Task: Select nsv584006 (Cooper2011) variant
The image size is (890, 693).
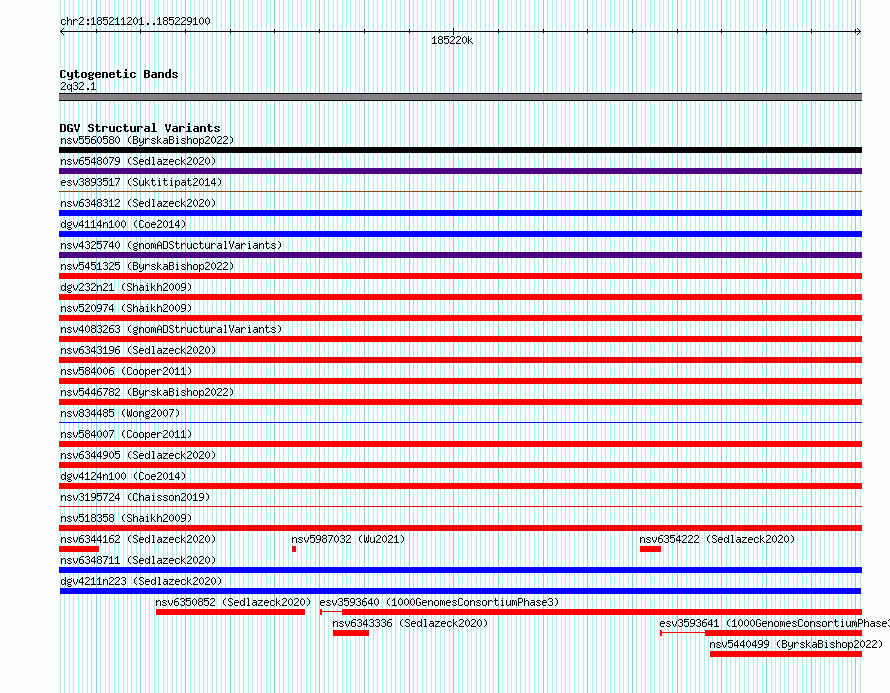Action: (126, 371)
